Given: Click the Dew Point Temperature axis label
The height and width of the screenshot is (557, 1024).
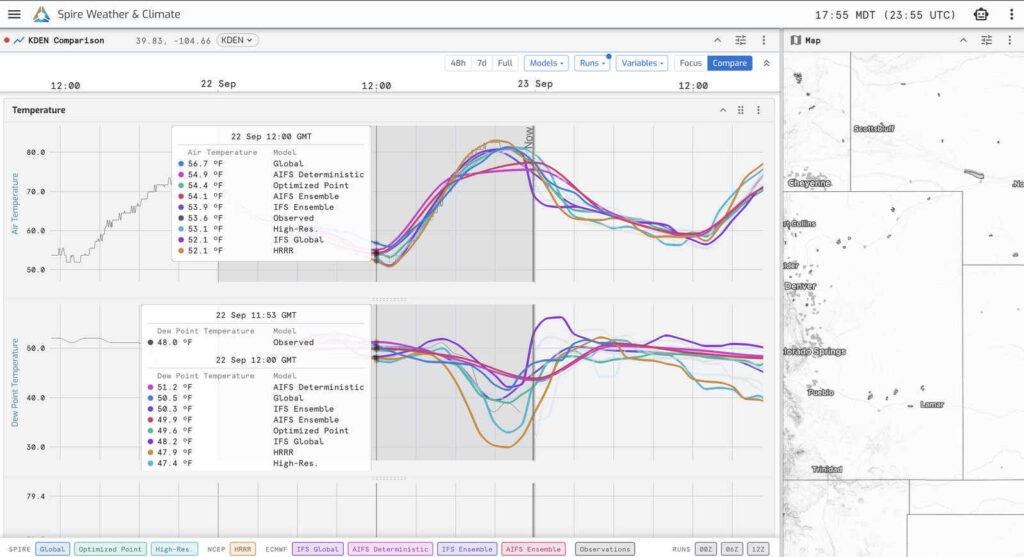Looking at the screenshot, I should pos(15,383).
